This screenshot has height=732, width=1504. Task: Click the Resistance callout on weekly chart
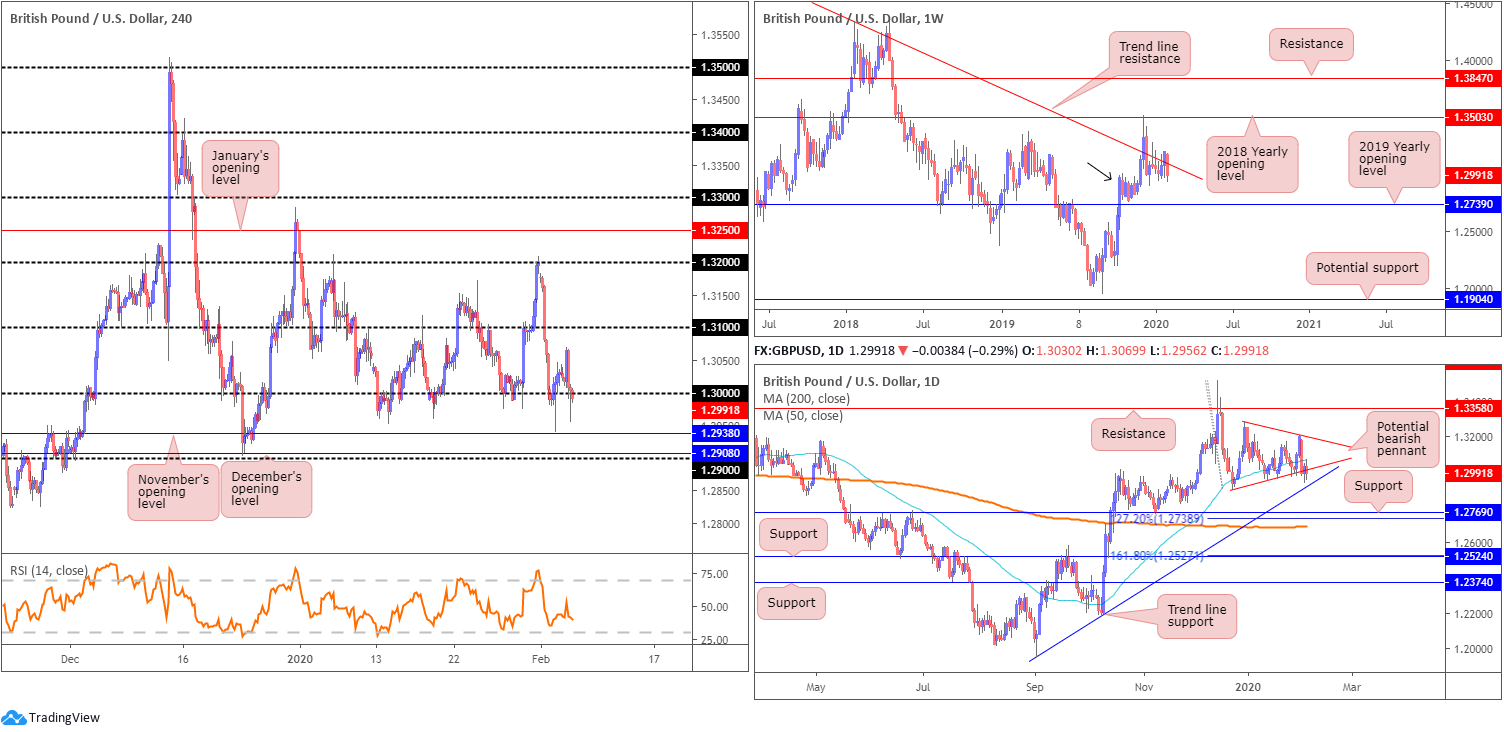pyautogui.click(x=1311, y=43)
